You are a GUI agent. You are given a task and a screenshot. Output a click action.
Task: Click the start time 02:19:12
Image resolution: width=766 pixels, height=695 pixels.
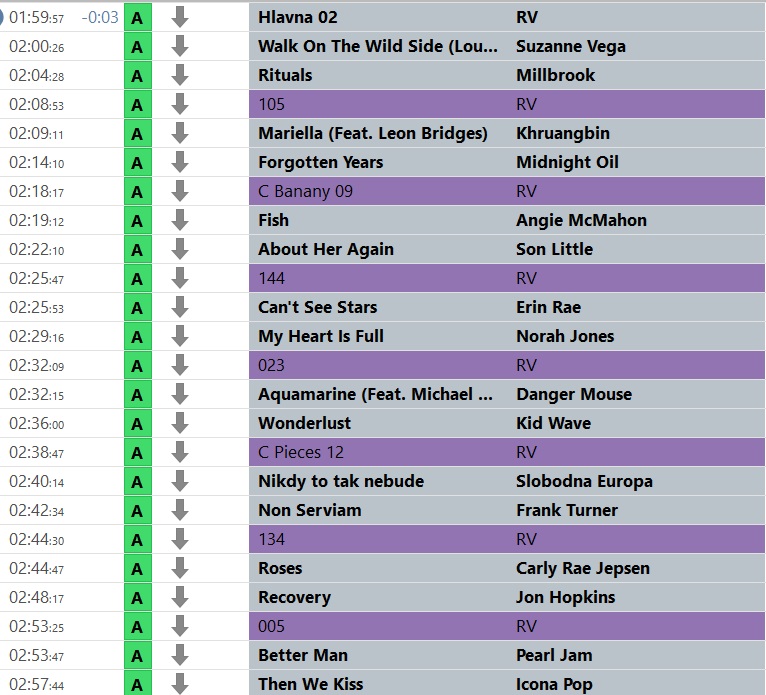point(37,220)
